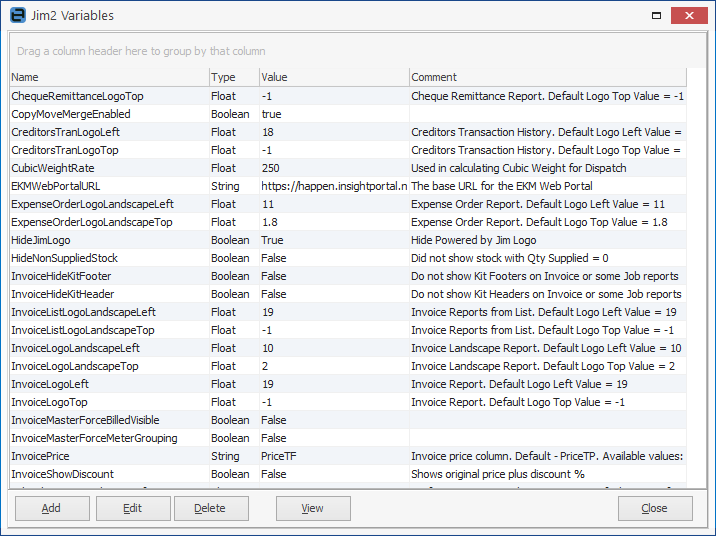716x536 pixels.
Task: Select InvoiceListLogoLandscapeTop variable
Action: click(348, 331)
